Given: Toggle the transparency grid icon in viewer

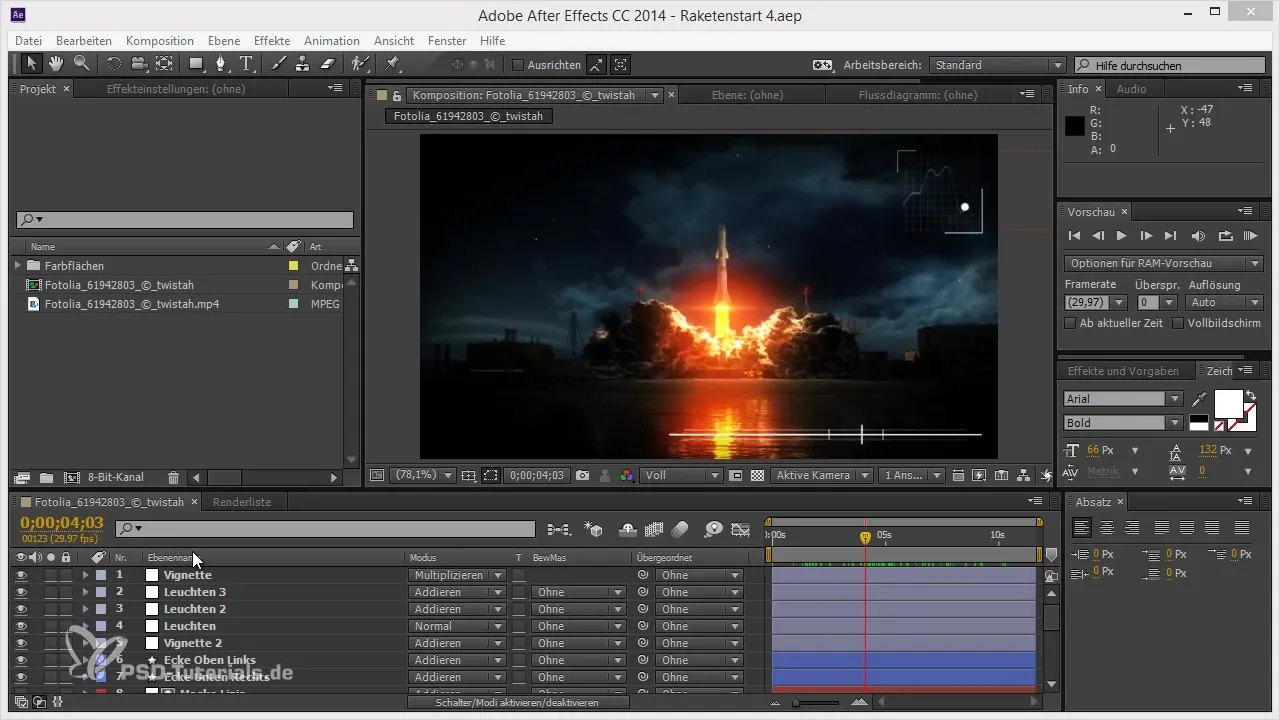Looking at the screenshot, I should pyautogui.click(x=758, y=475).
